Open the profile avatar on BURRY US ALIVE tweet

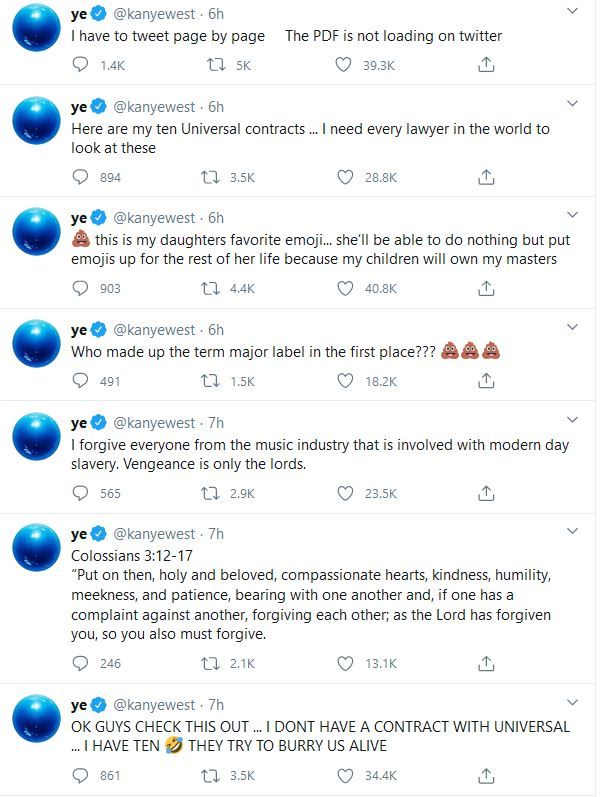36,718
